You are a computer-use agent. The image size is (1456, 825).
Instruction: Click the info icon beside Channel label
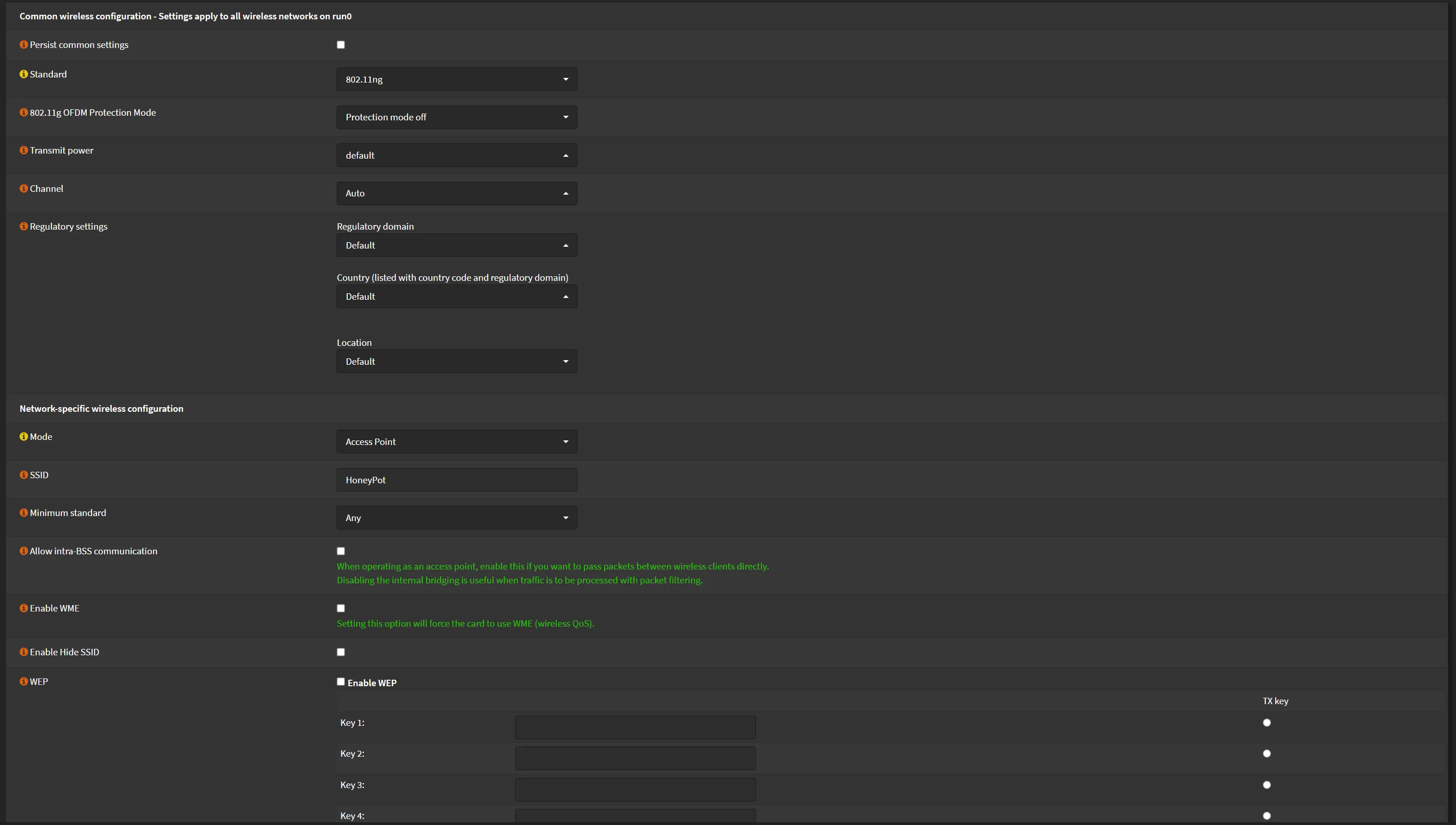pyautogui.click(x=23, y=189)
